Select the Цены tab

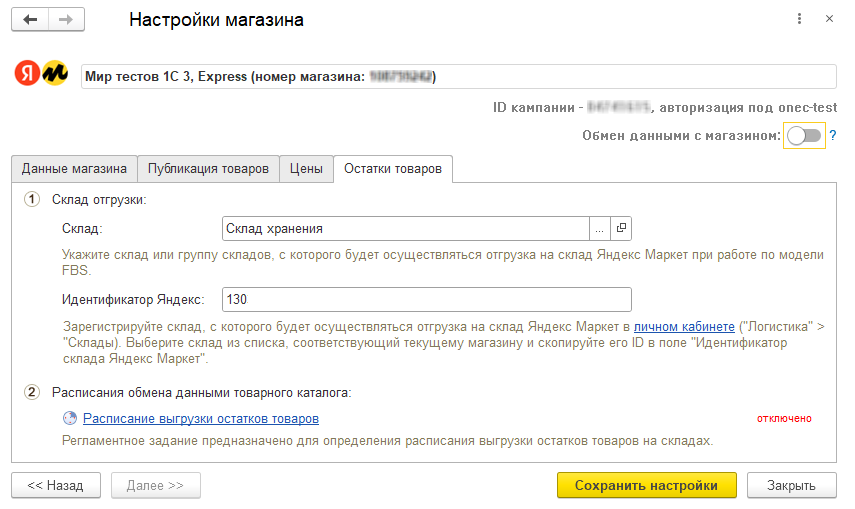pyautogui.click(x=306, y=169)
